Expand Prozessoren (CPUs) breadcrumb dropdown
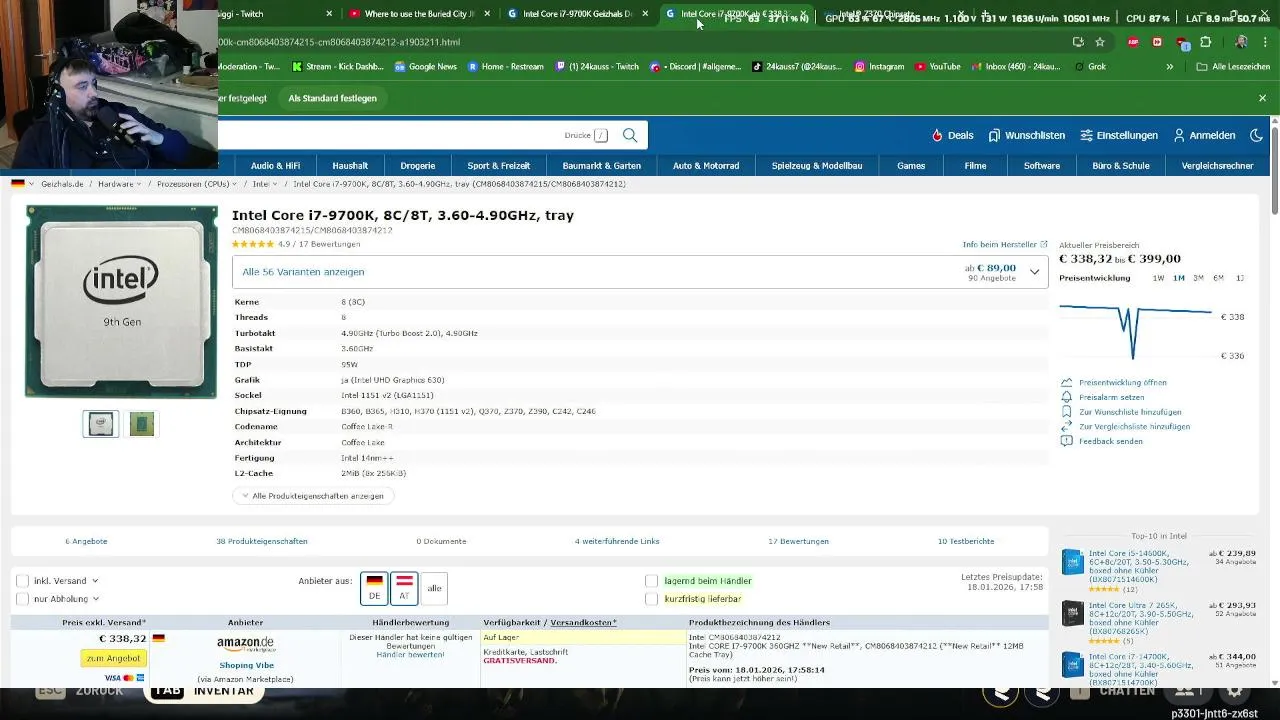 [234, 184]
